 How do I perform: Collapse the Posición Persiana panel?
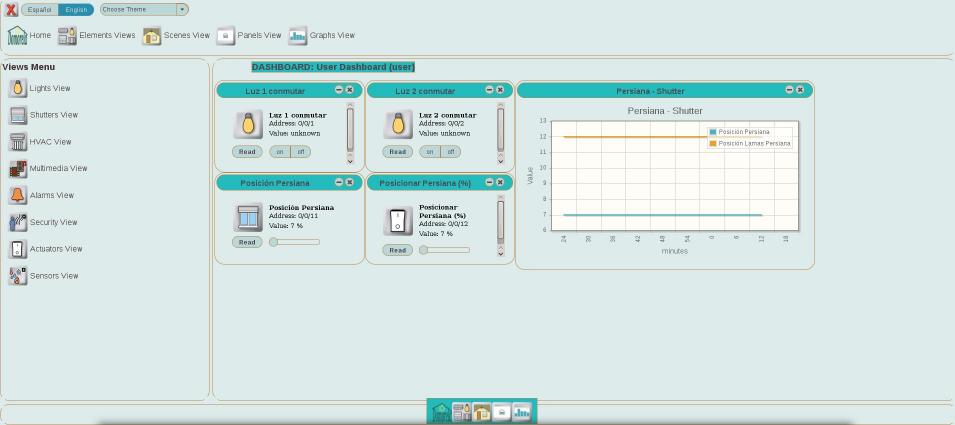339,182
